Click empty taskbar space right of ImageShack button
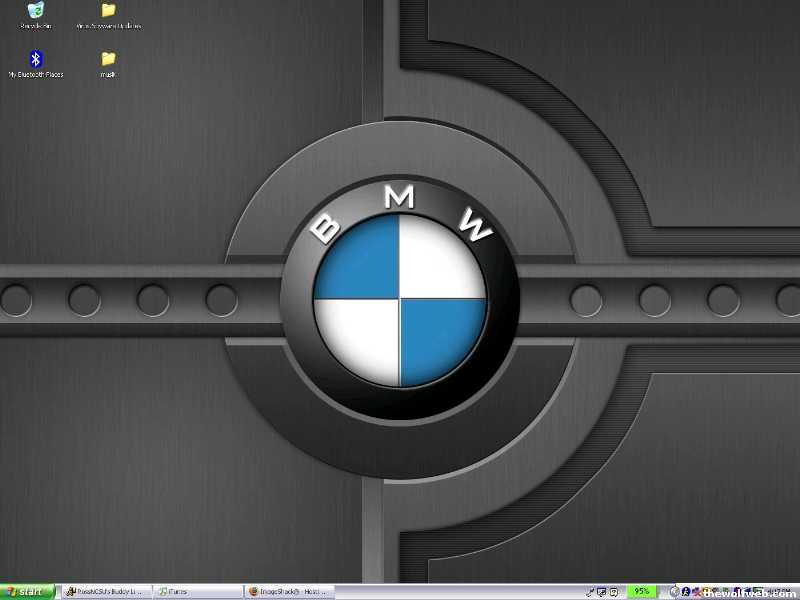Viewport: 800px width, 600px height. (x=450, y=592)
